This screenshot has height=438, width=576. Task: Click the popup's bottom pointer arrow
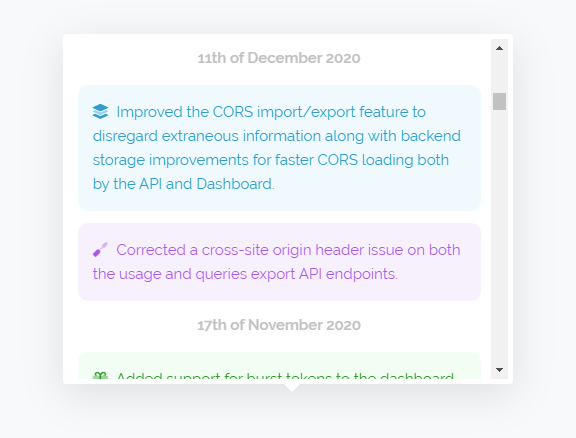point(292,388)
